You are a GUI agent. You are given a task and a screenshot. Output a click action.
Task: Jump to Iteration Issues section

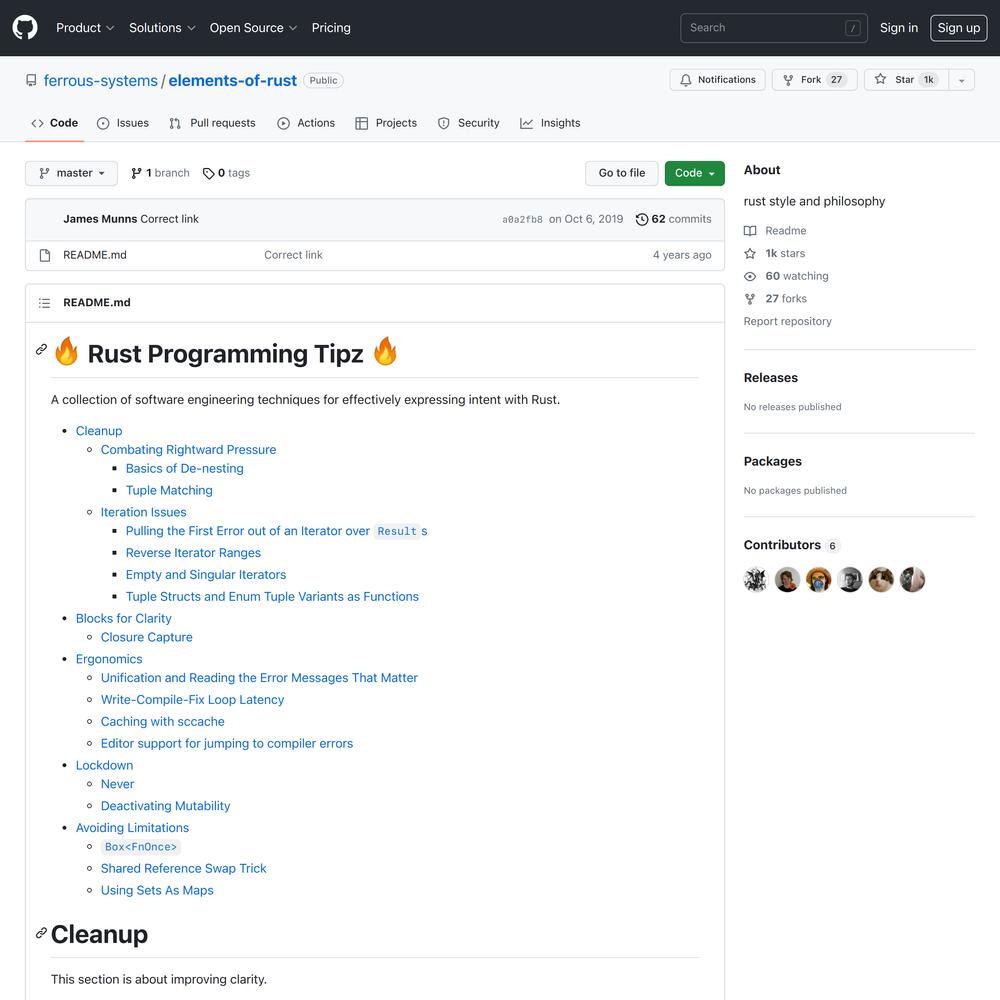tap(143, 512)
